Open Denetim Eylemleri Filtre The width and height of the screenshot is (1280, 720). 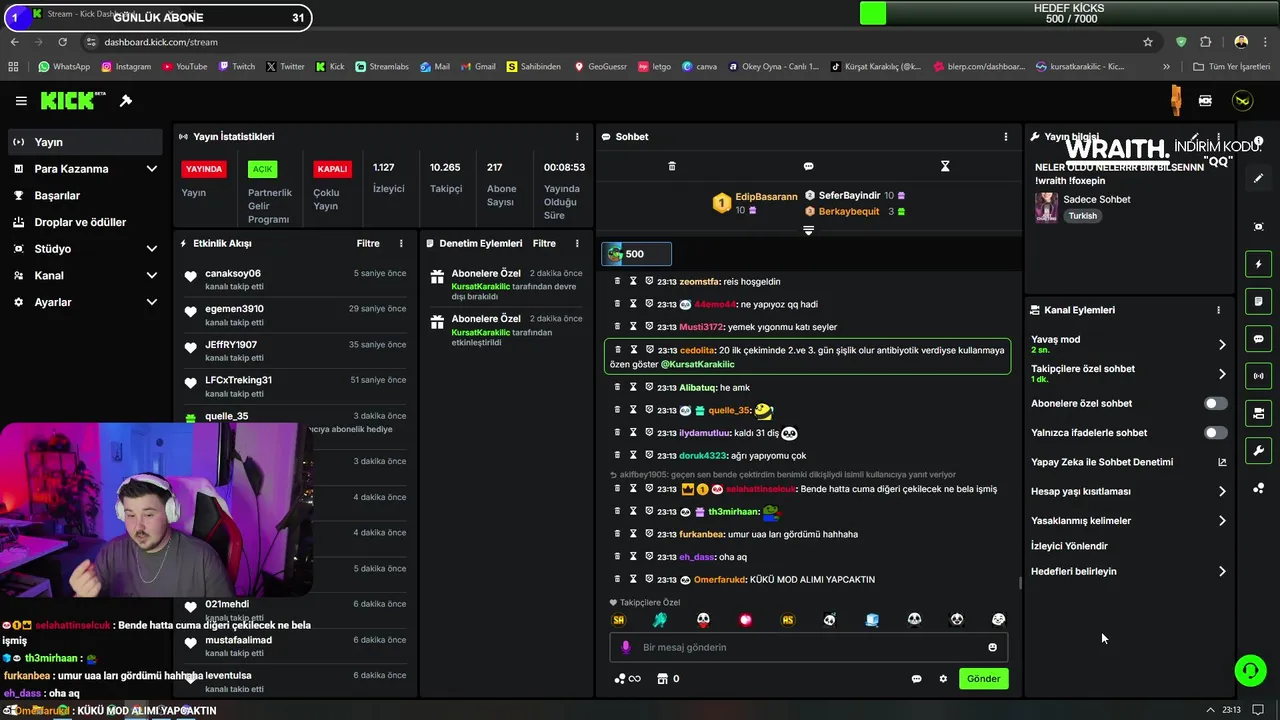pos(544,243)
